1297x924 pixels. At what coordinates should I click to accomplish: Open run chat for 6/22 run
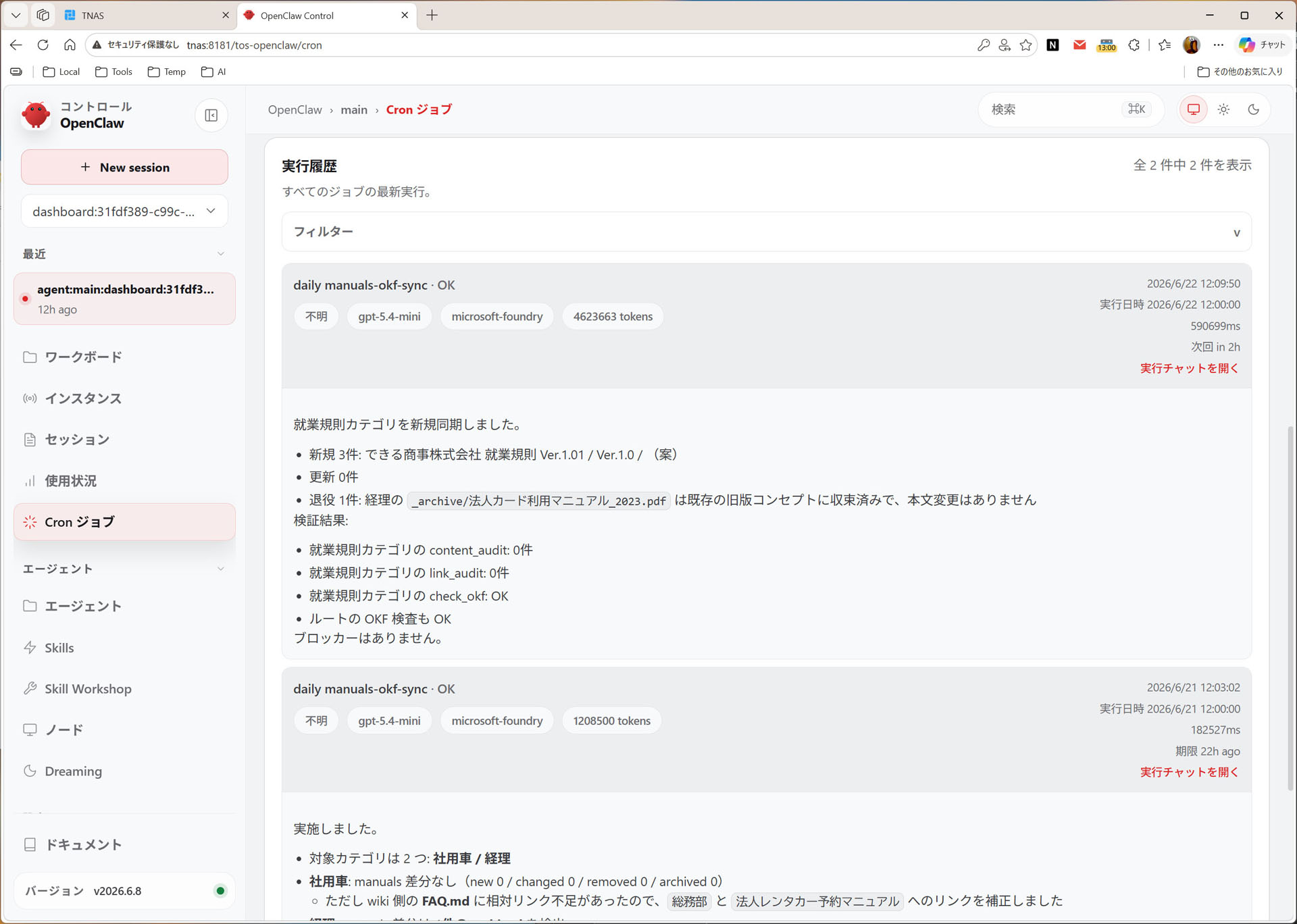click(1190, 368)
